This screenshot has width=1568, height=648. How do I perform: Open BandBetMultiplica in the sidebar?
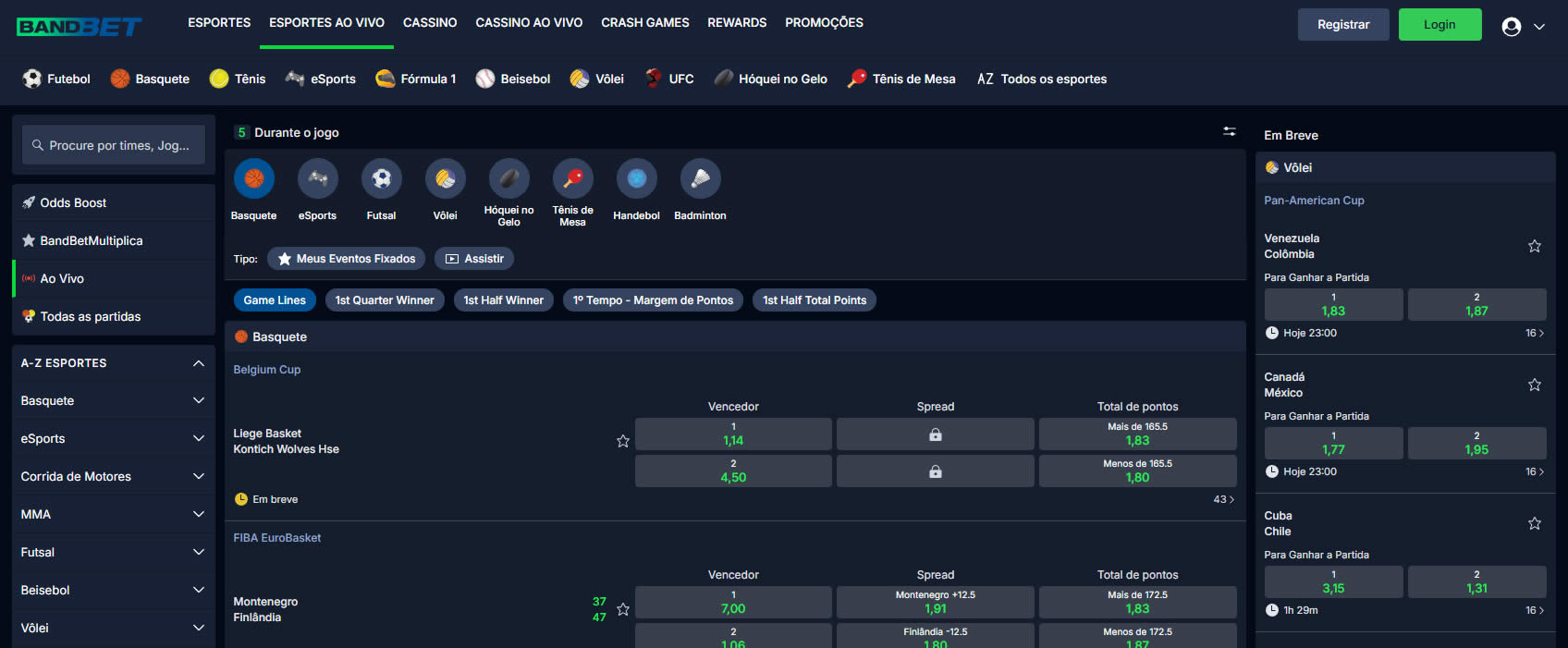(x=114, y=240)
